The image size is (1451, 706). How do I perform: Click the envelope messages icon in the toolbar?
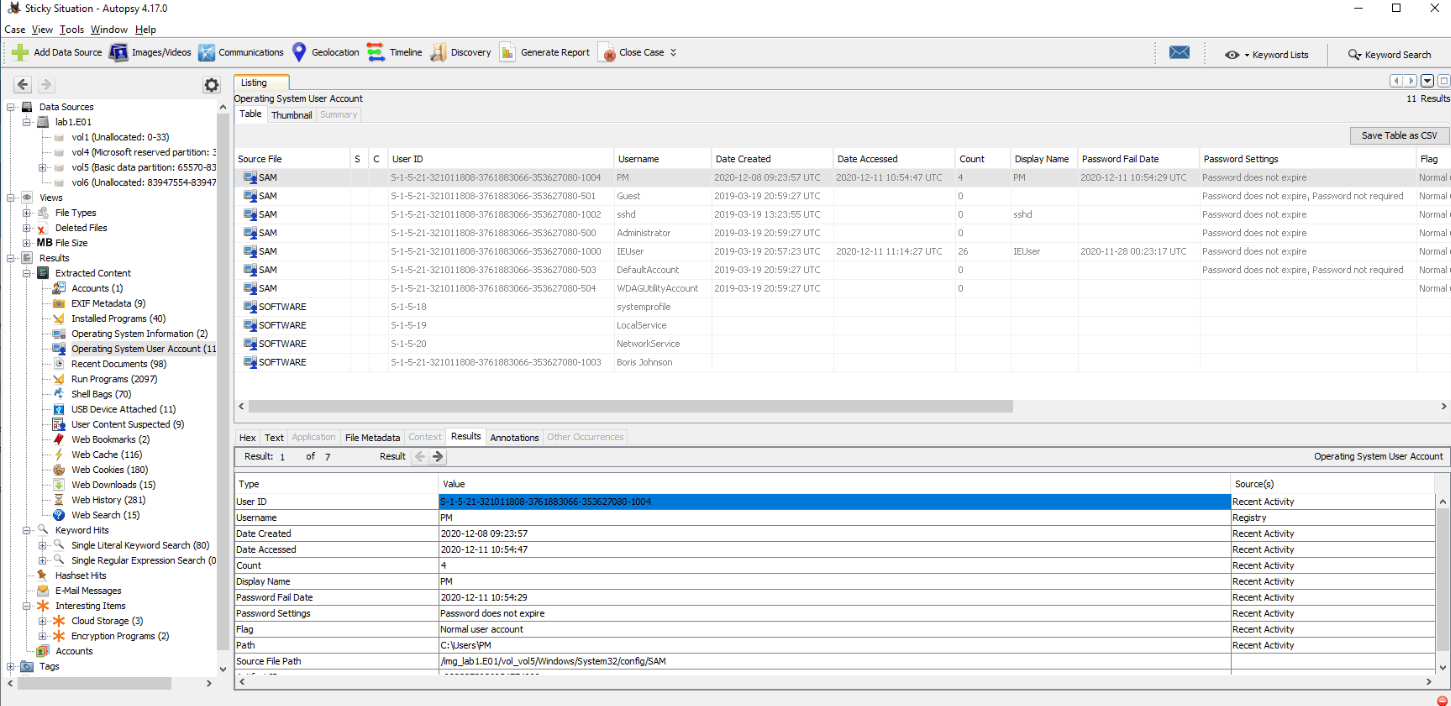click(1179, 53)
